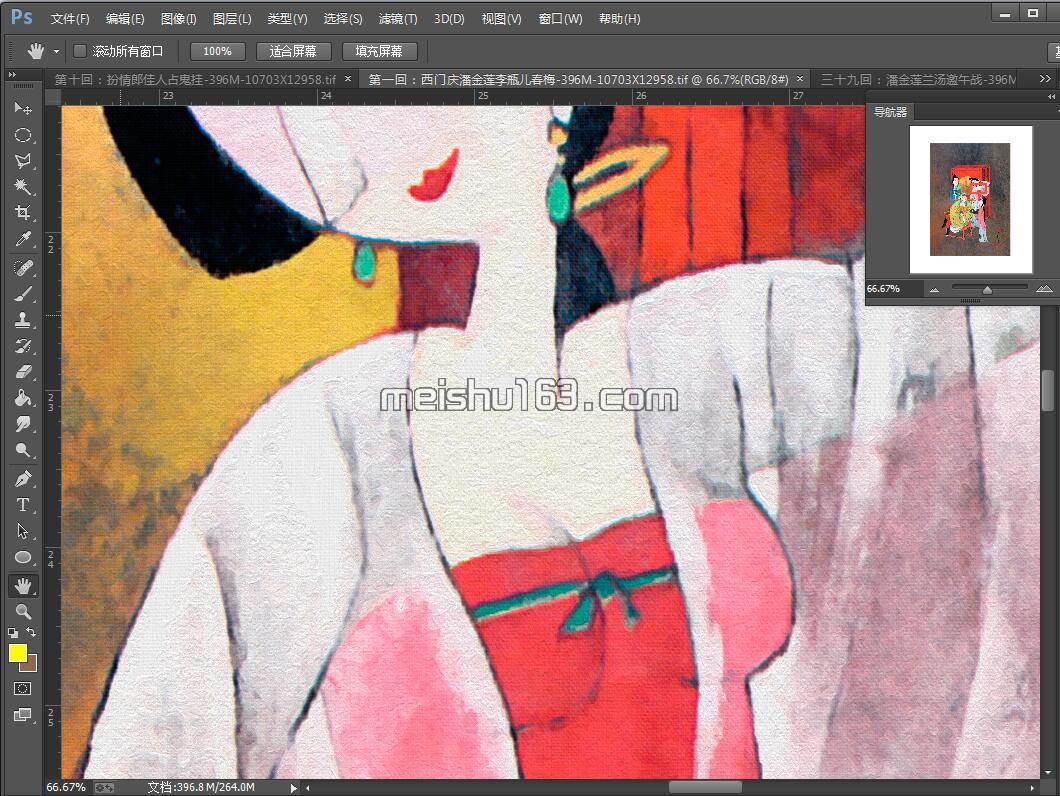This screenshot has height=796, width=1060.
Task: Open the brown background color swatch
Action: tap(30, 665)
